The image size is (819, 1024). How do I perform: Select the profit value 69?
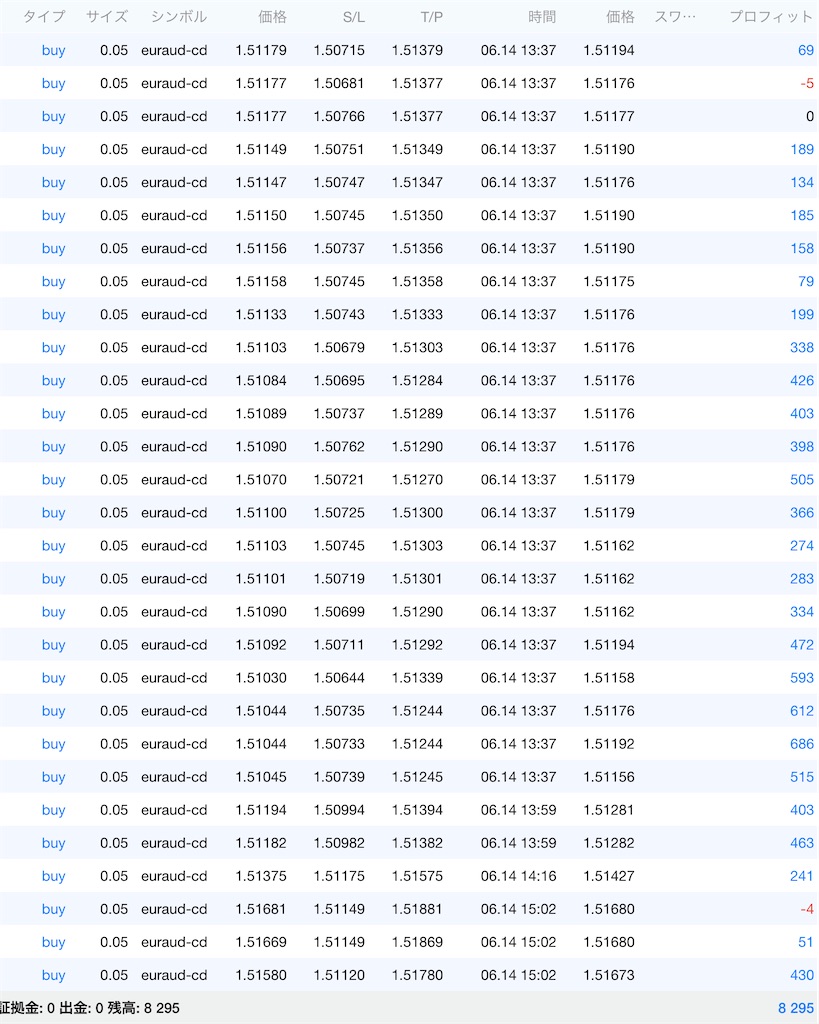806,50
